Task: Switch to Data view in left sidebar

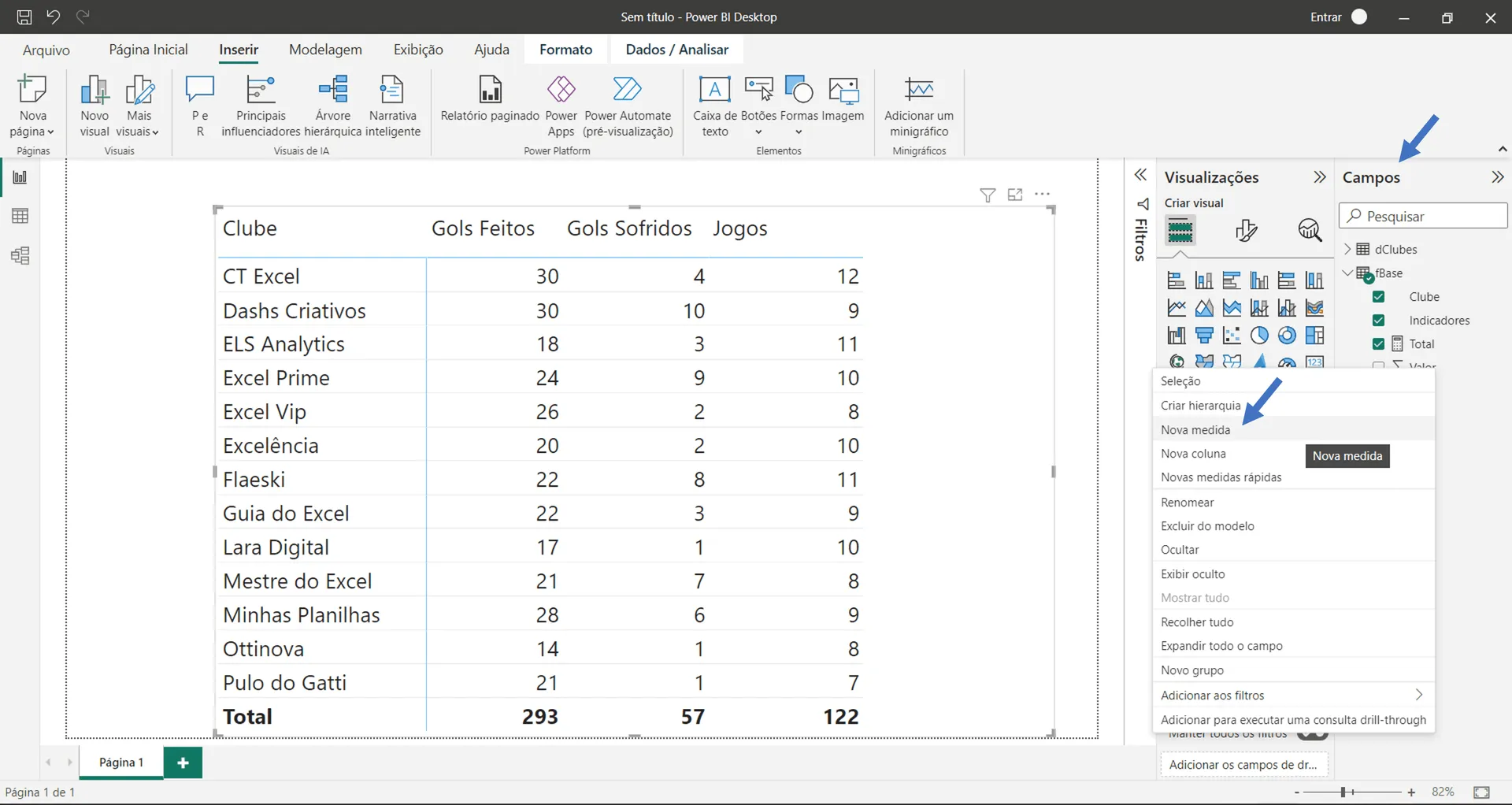Action: pyautogui.click(x=20, y=216)
